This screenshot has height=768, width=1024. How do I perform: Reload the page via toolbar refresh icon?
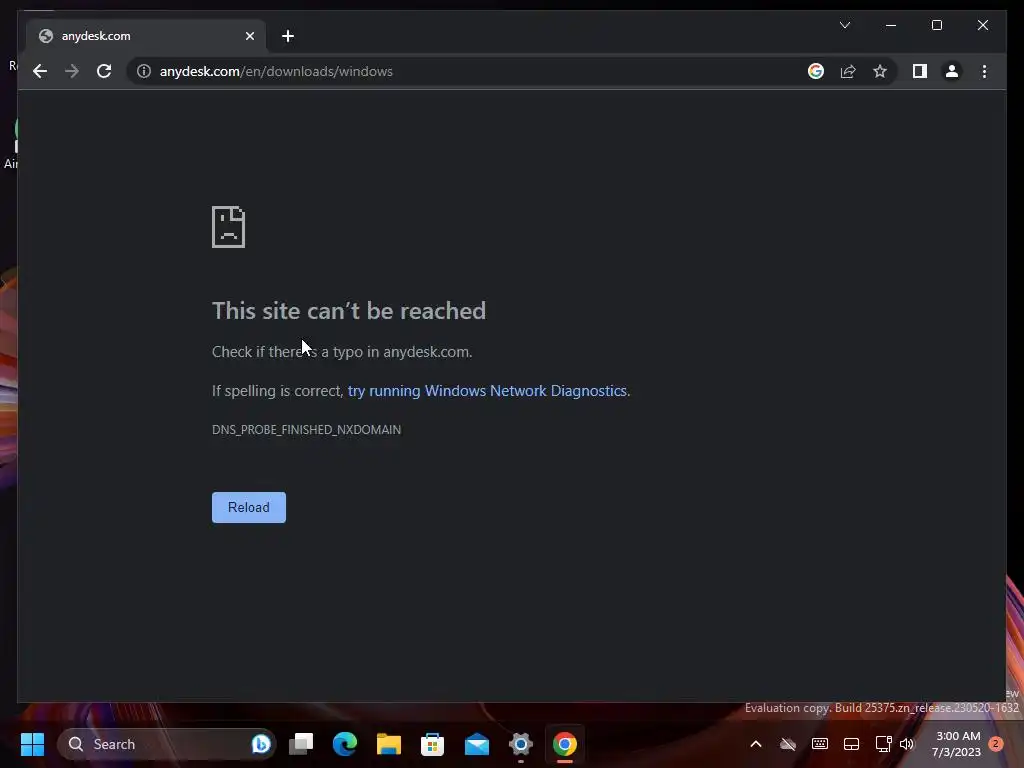pyautogui.click(x=104, y=71)
